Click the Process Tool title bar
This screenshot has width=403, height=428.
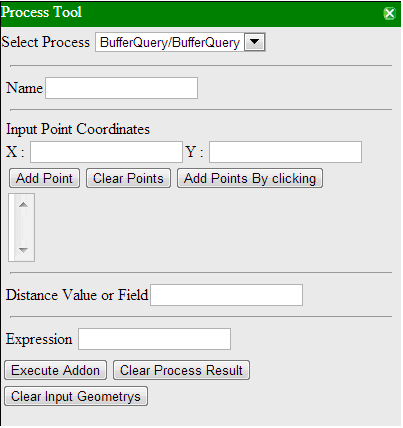[201, 14]
